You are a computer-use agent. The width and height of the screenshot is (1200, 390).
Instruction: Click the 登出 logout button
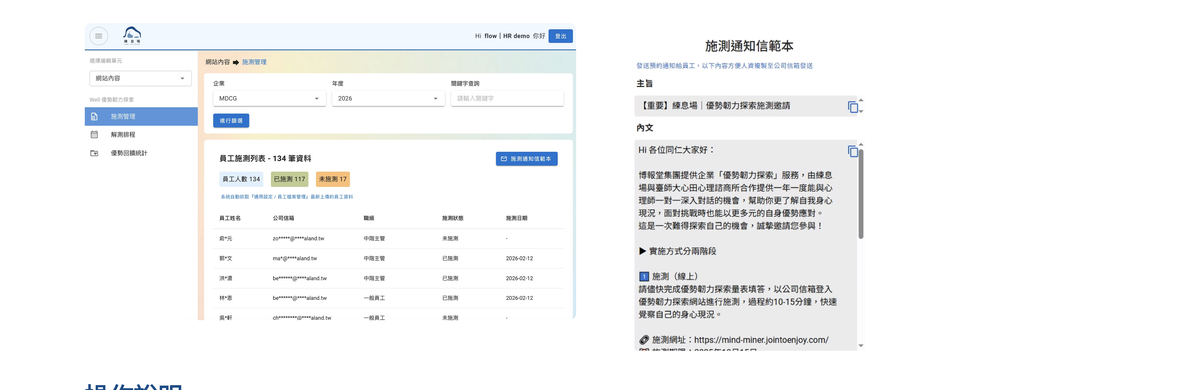(x=560, y=36)
